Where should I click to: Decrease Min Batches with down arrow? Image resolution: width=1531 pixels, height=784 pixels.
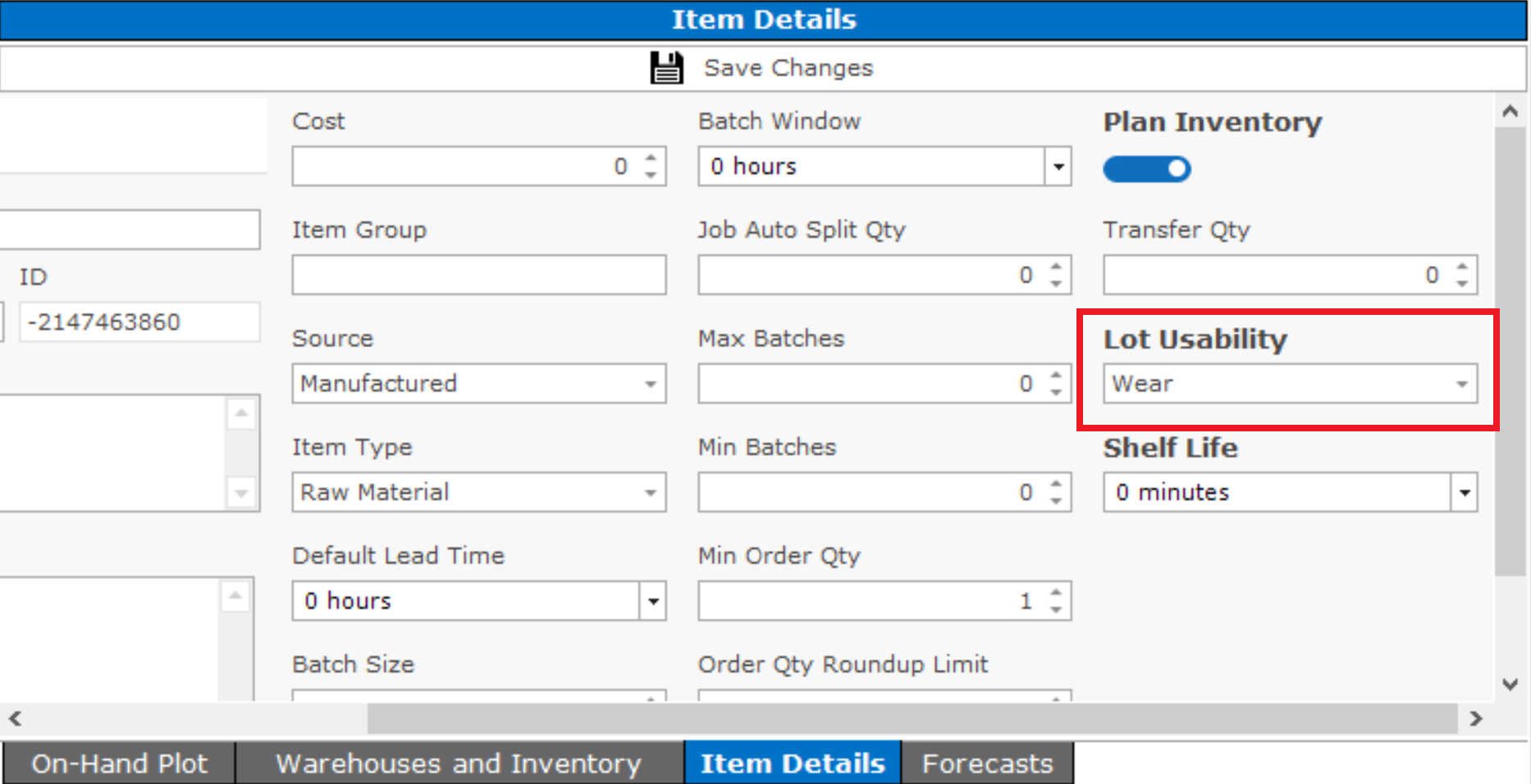[x=1056, y=501]
